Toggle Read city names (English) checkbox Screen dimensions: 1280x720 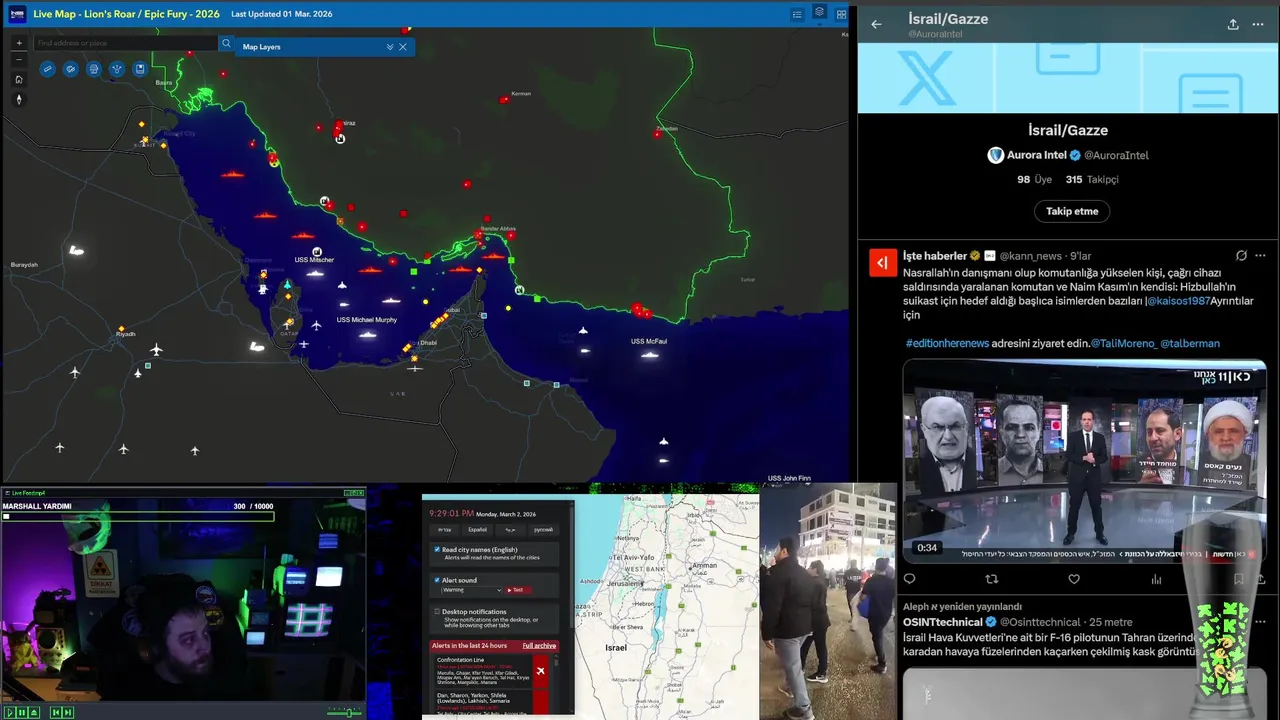tap(437, 550)
